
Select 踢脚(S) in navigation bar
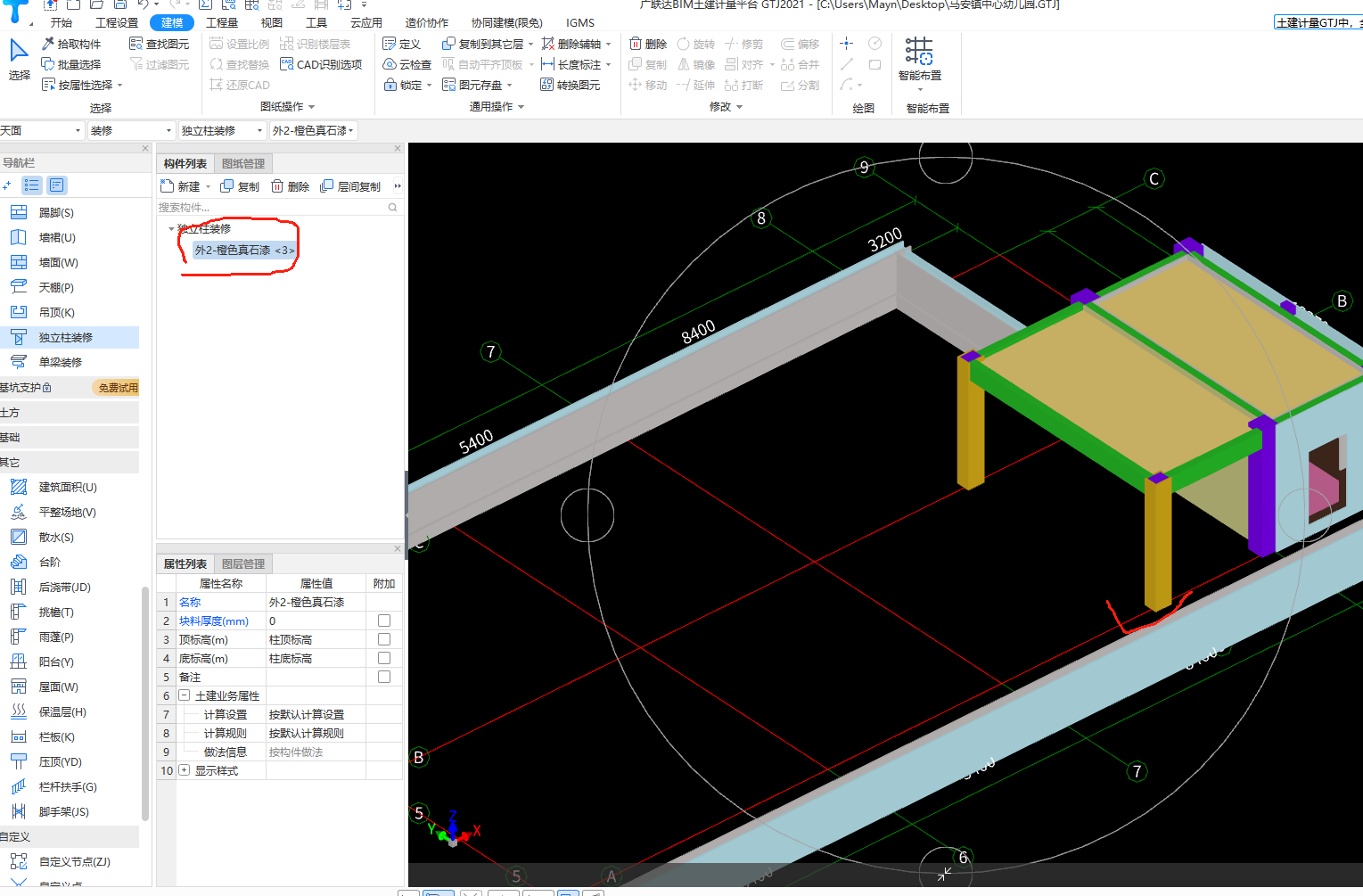tap(55, 213)
